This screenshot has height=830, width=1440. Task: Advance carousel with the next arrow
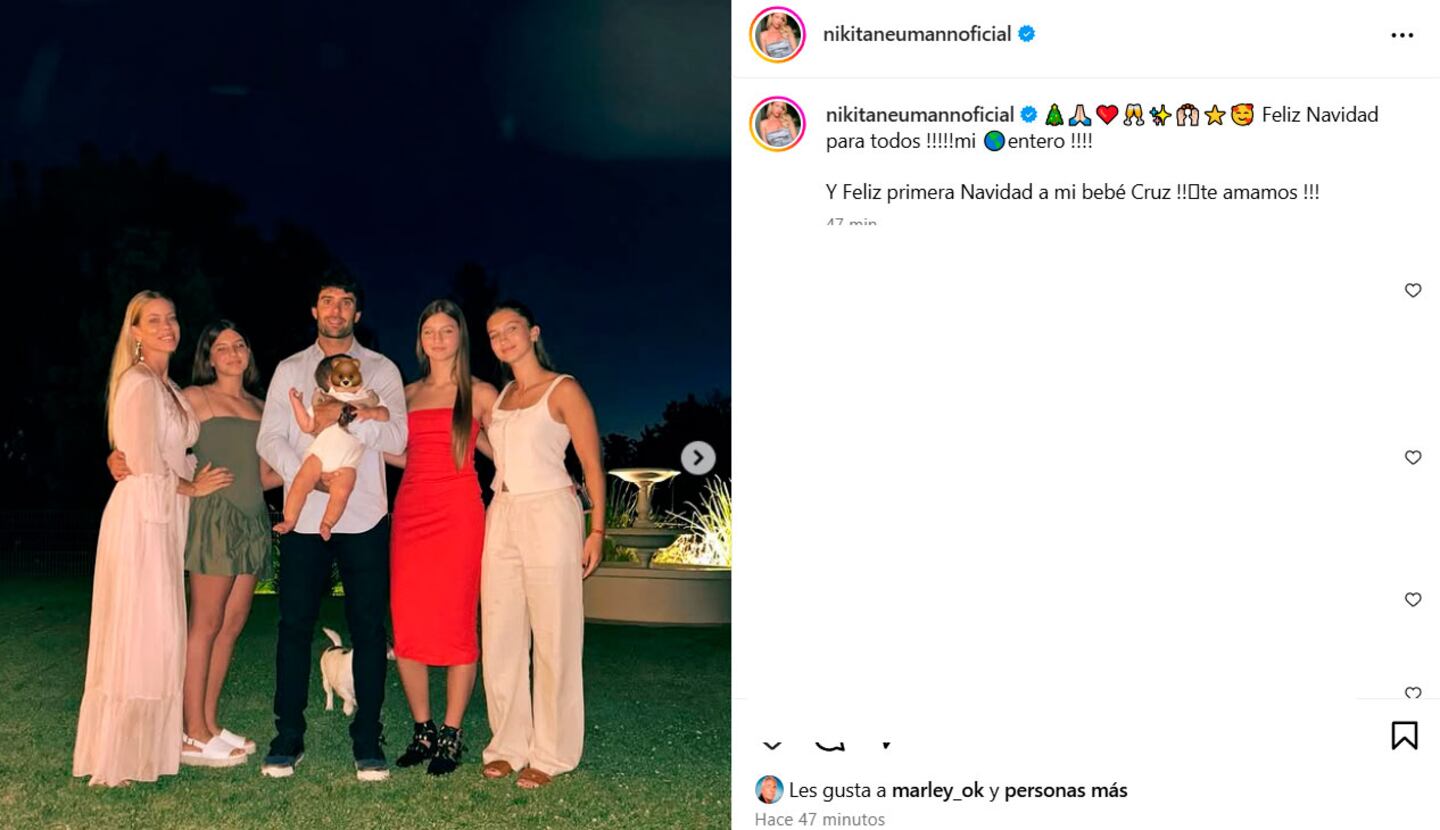coord(698,458)
